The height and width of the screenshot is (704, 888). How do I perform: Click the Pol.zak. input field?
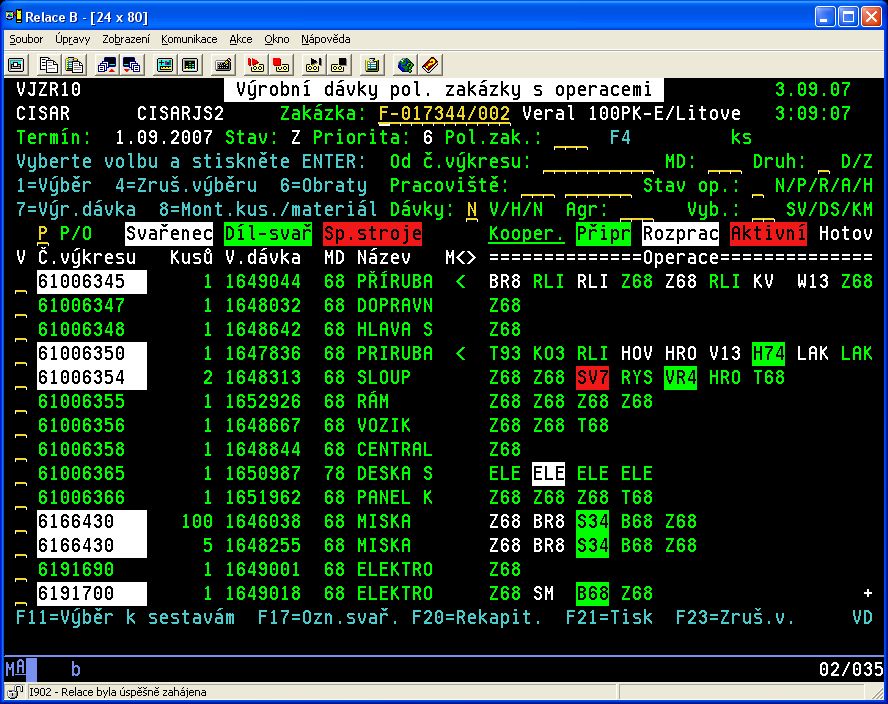(x=570, y=138)
